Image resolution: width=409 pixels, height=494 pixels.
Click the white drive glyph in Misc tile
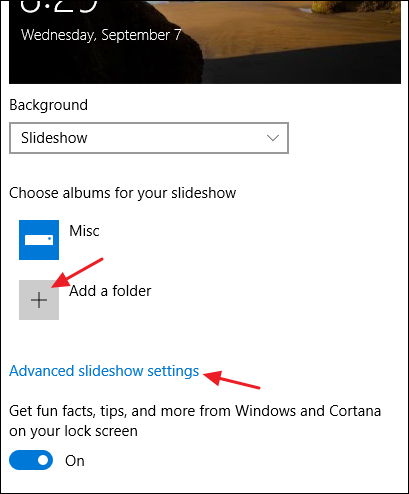pos(39,240)
